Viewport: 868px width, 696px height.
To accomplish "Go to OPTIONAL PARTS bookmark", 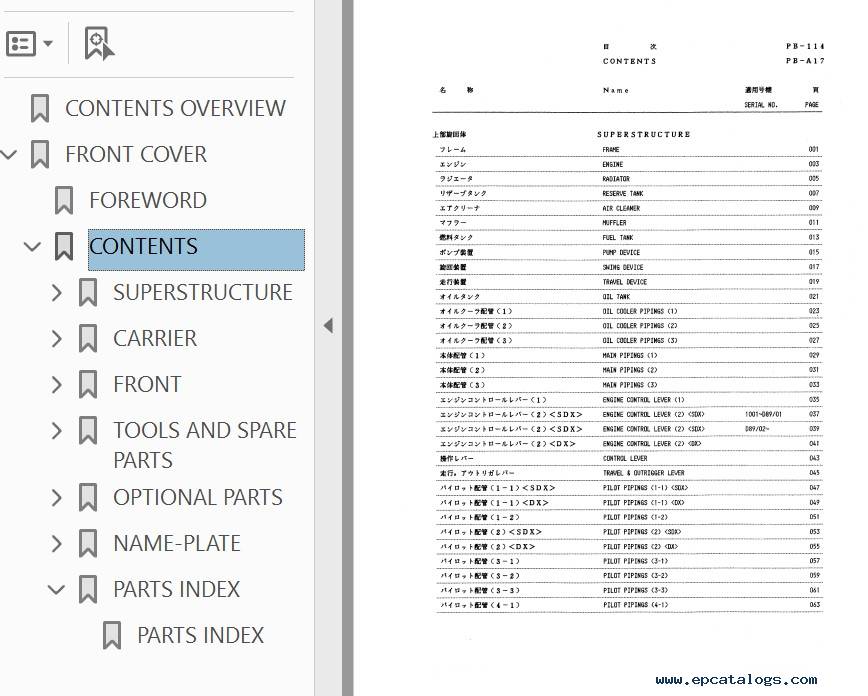I will (x=198, y=497).
